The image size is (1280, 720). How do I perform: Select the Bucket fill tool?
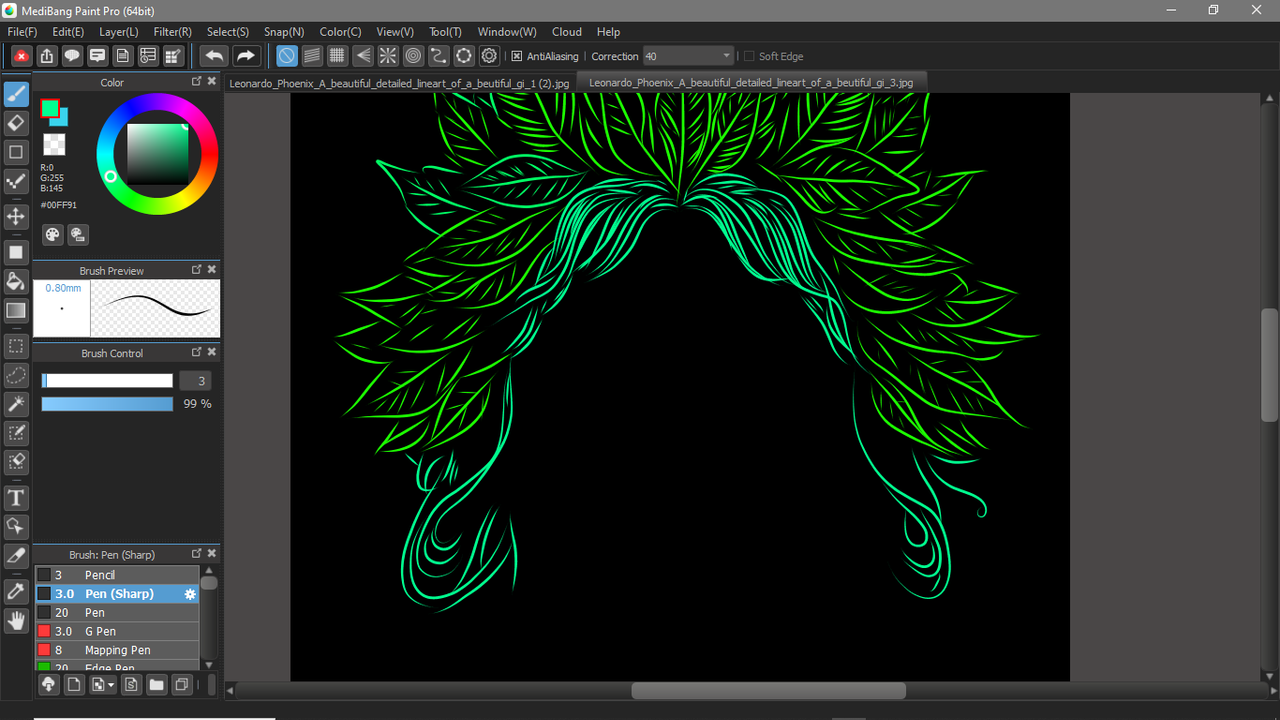[16, 281]
